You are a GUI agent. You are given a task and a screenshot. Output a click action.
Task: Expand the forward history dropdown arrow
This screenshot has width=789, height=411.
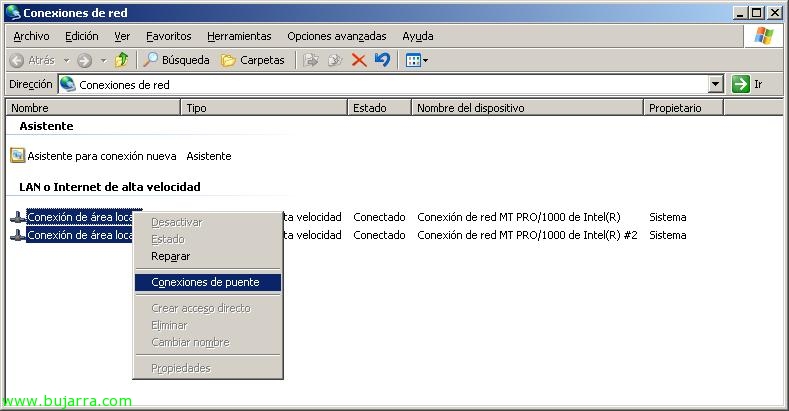[103, 60]
